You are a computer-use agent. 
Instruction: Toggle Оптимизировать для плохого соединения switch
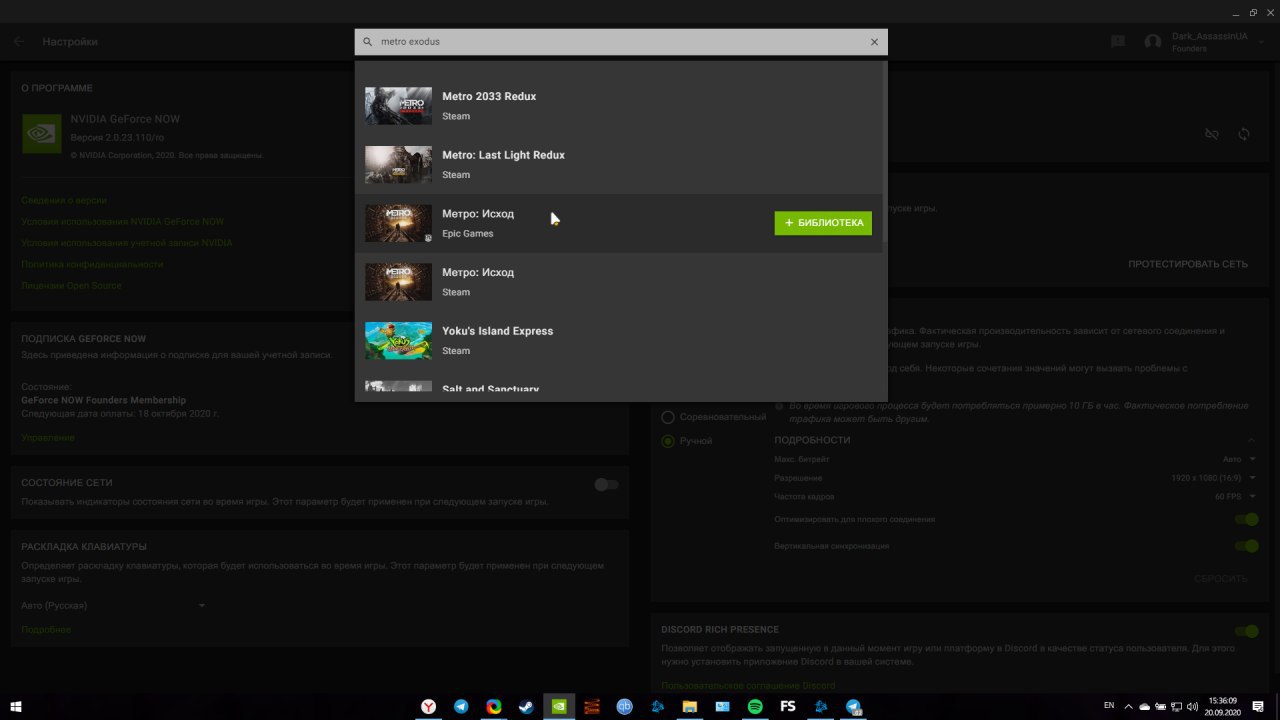(x=1246, y=519)
